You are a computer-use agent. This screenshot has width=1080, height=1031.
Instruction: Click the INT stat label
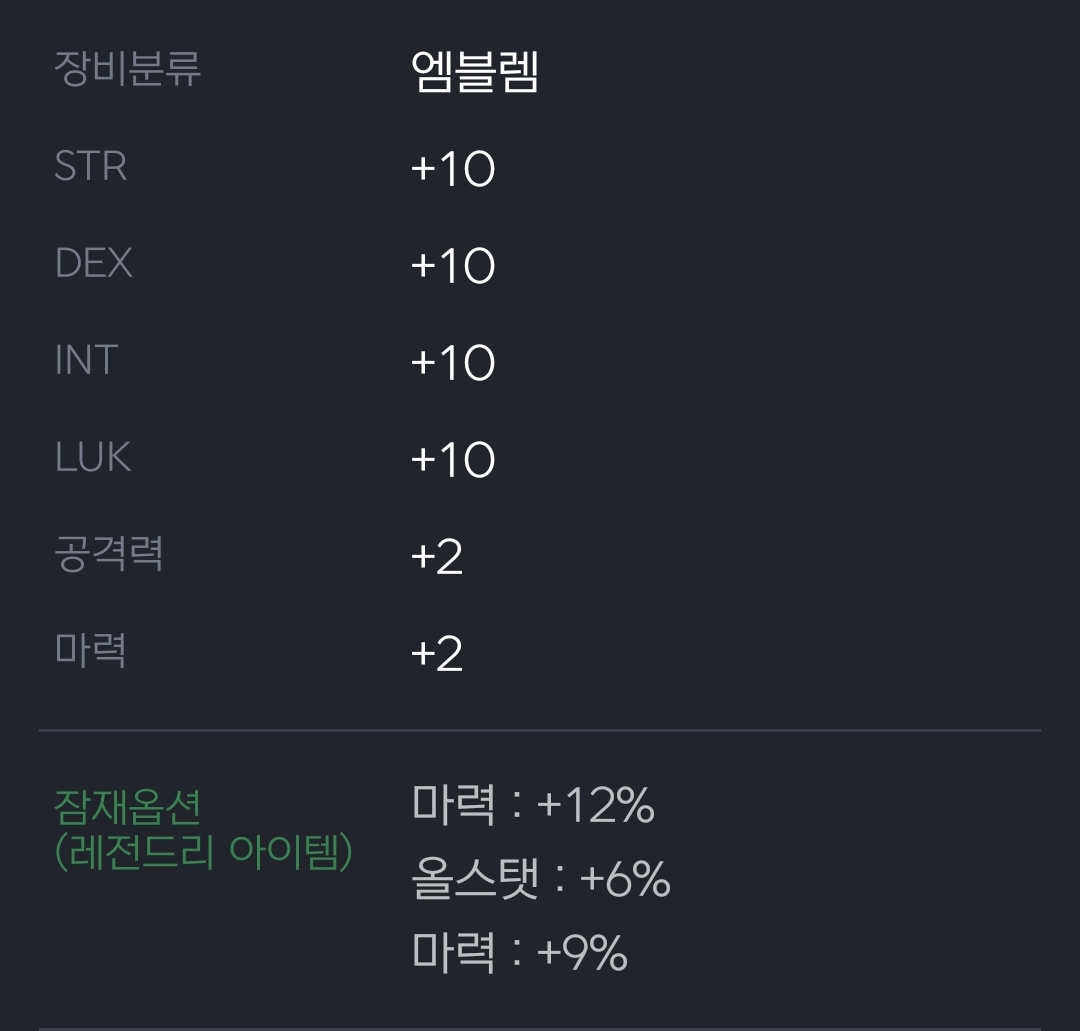coord(87,361)
